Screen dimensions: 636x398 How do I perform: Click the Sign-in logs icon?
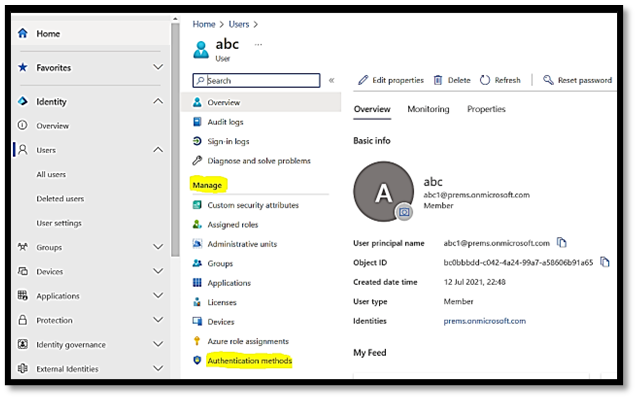tap(197, 141)
